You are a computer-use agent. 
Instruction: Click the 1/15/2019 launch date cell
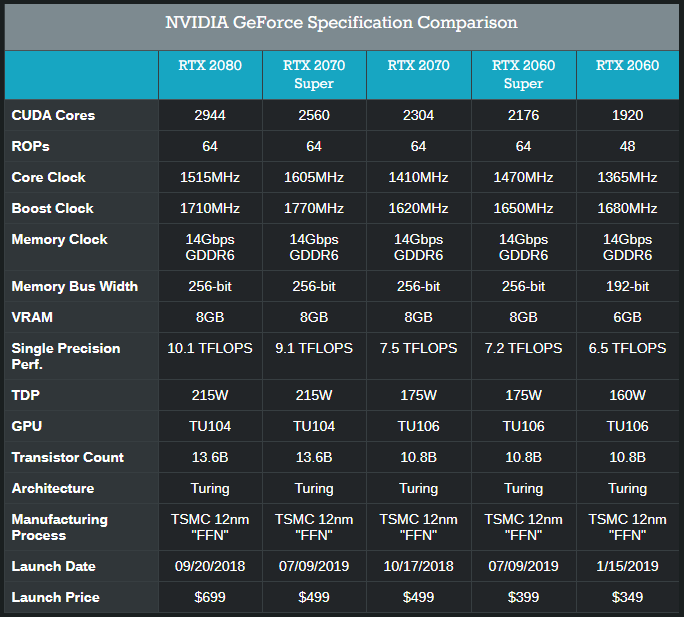(627, 566)
